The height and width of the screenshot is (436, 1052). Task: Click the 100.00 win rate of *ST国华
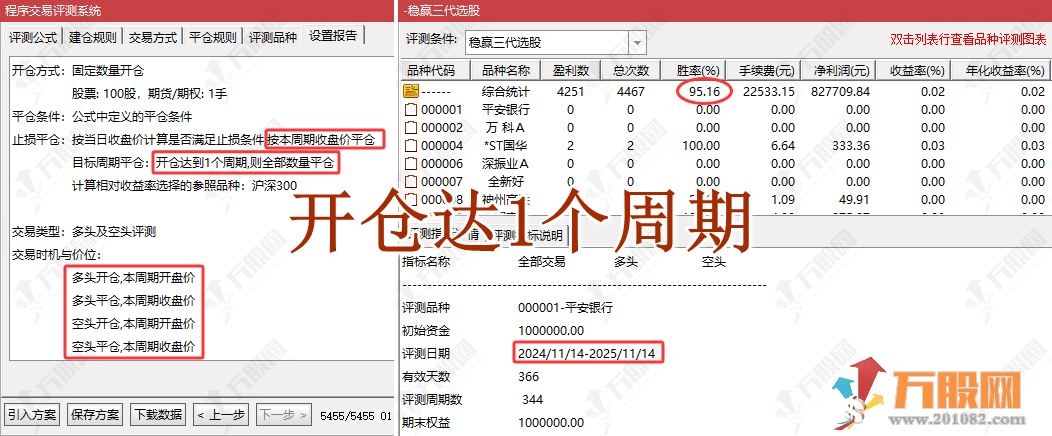[x=702, y=146]
